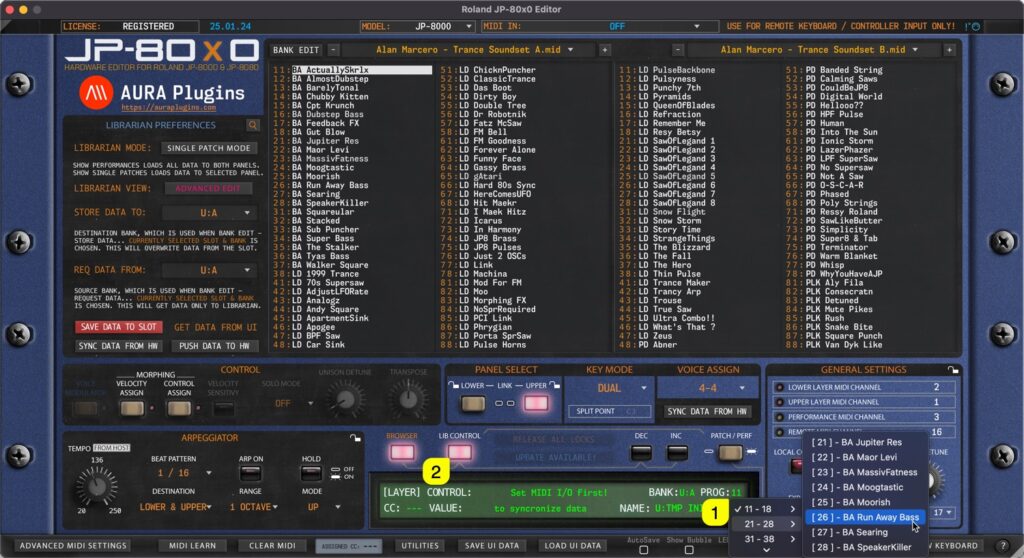Open arpeggiator Destination Lower & Upper dropdown
Viewport: 1024px width, 558px height.
pos(174,507)
